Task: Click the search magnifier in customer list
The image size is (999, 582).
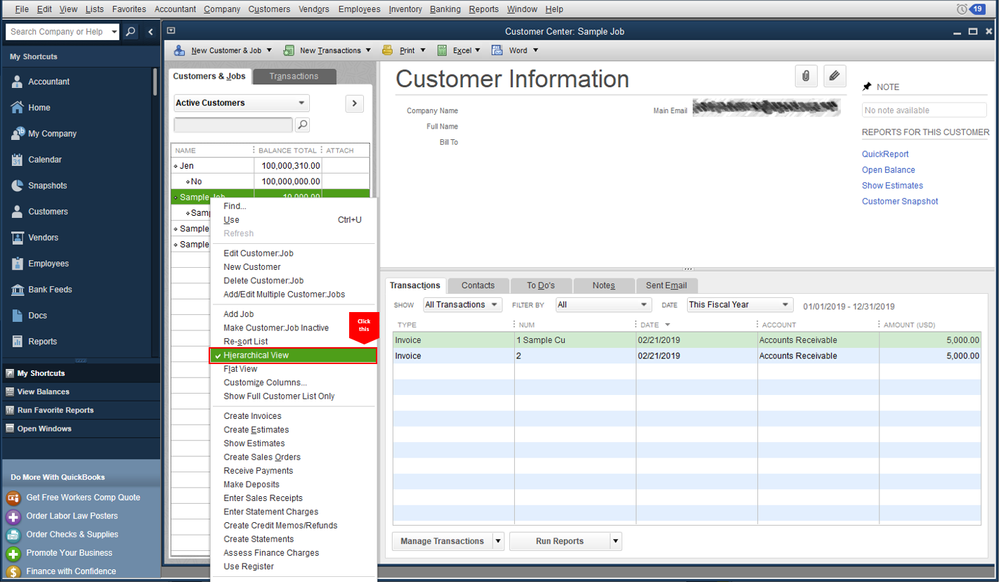Action: (x=302, y=125)
